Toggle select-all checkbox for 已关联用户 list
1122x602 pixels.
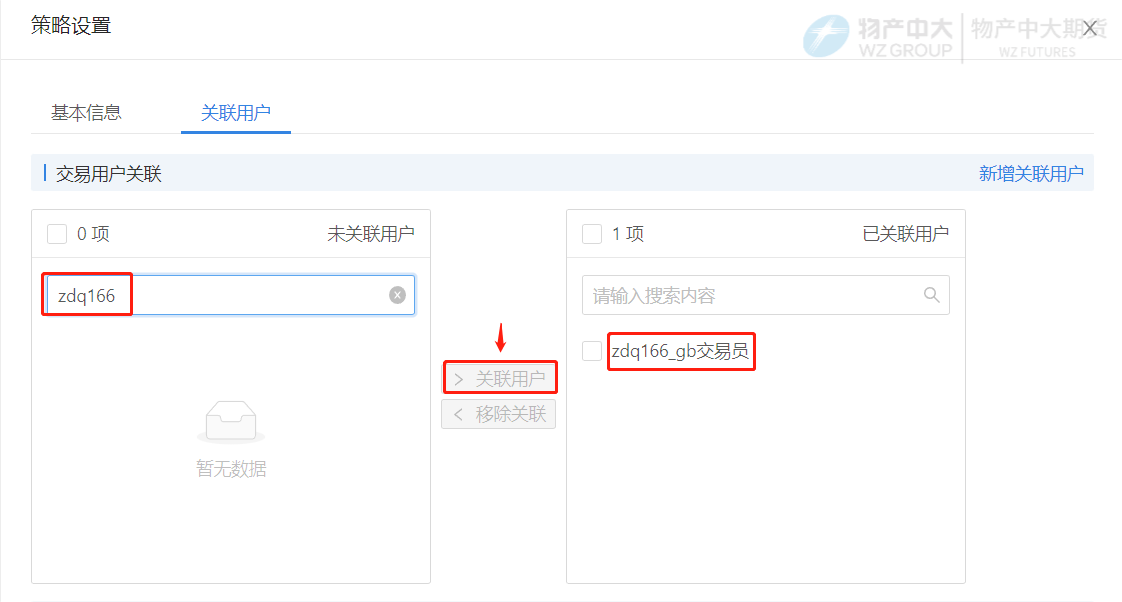(592, 234)
